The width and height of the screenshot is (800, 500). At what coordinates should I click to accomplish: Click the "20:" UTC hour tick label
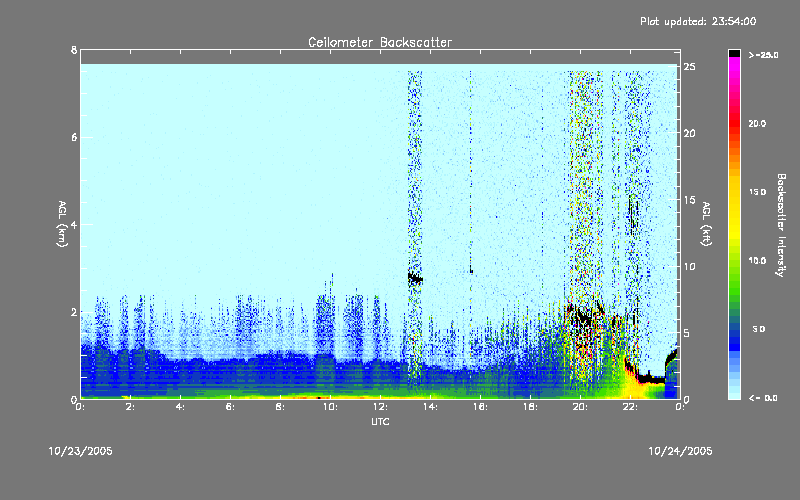click(x=580, y=407)
